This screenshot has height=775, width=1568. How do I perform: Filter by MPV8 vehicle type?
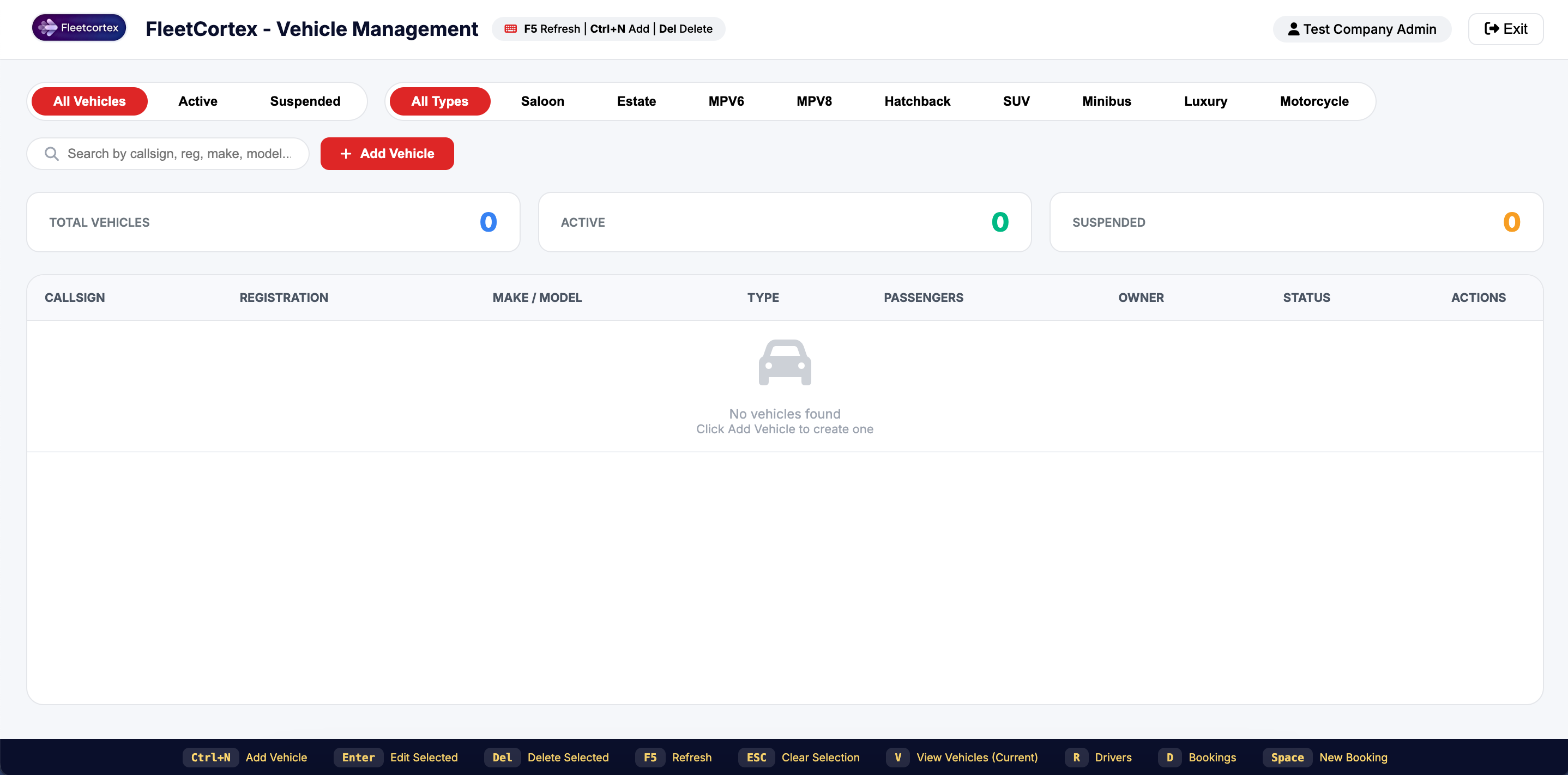pyautogui.click(x=814, y=101)
